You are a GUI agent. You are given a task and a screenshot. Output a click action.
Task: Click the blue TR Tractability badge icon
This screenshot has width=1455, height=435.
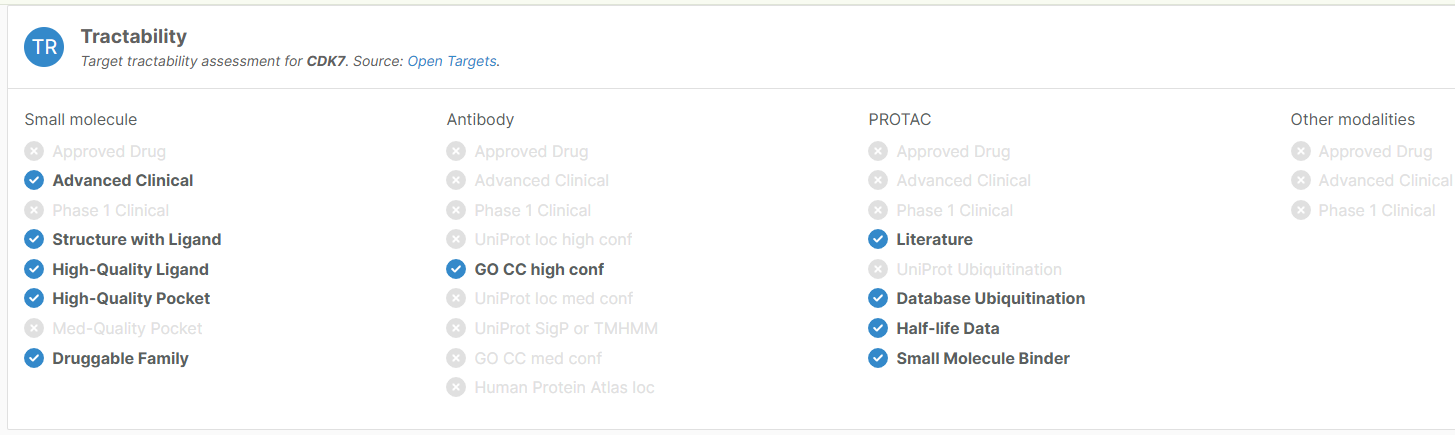(x=44, y=47)
